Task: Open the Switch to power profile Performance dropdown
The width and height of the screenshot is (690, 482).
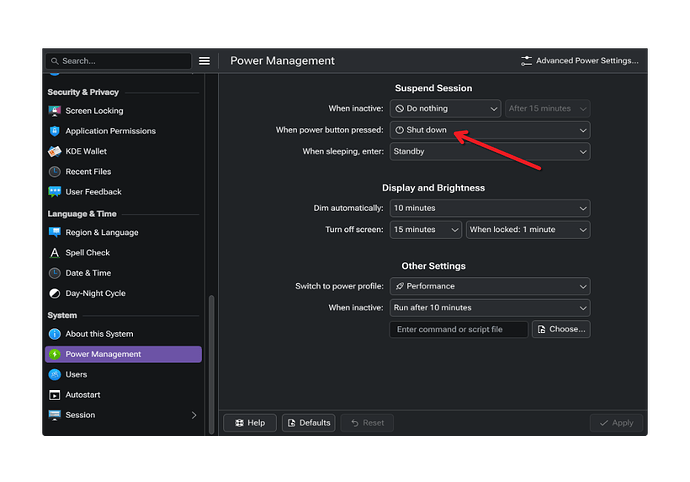Action: (x=490, y=286)
